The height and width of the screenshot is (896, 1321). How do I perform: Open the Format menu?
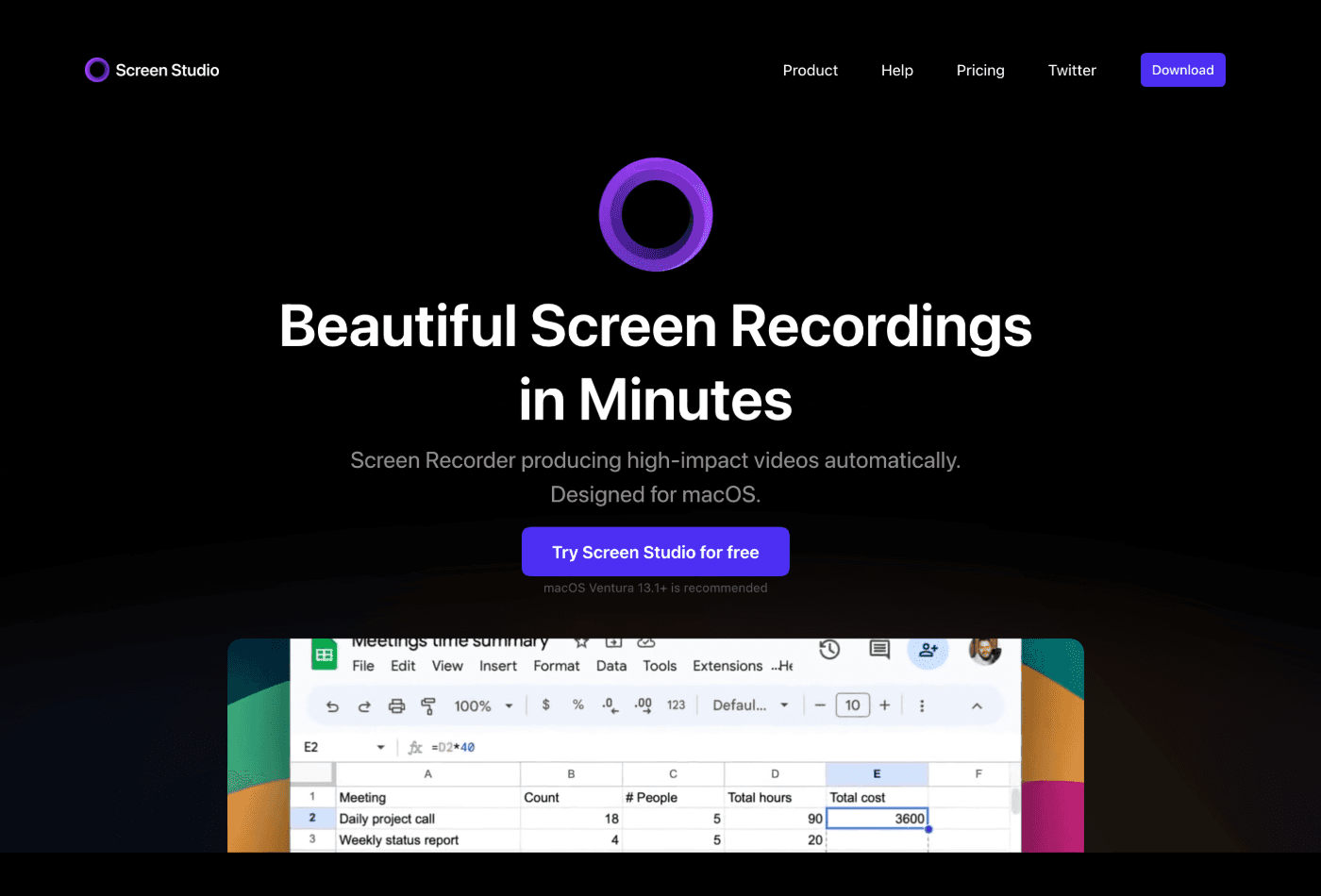[557, 665]
